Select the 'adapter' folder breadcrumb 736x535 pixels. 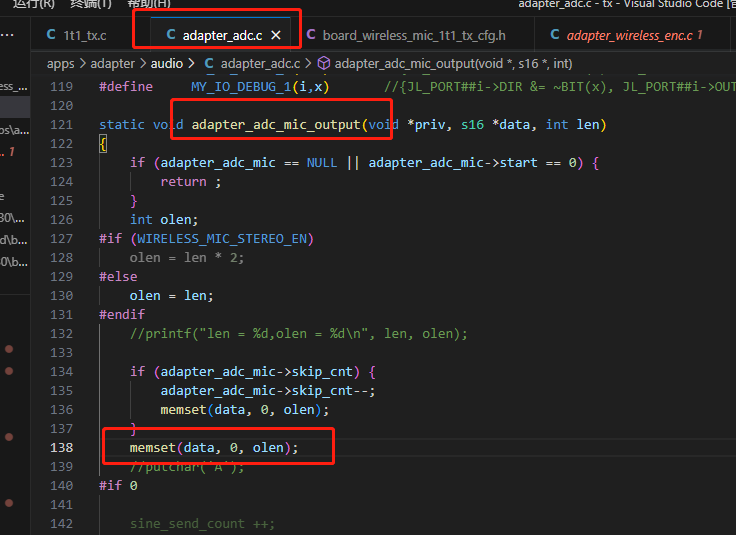click(x=112, y=63)
